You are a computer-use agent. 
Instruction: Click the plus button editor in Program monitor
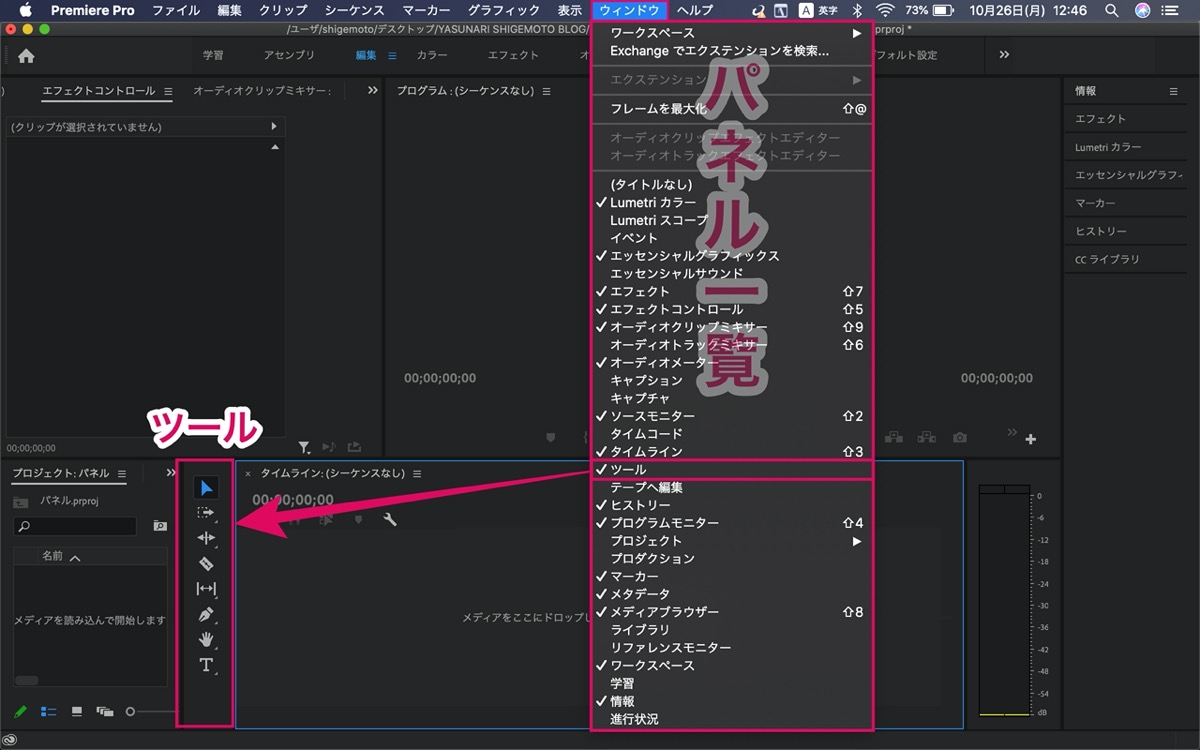(x=1031, y=439)
